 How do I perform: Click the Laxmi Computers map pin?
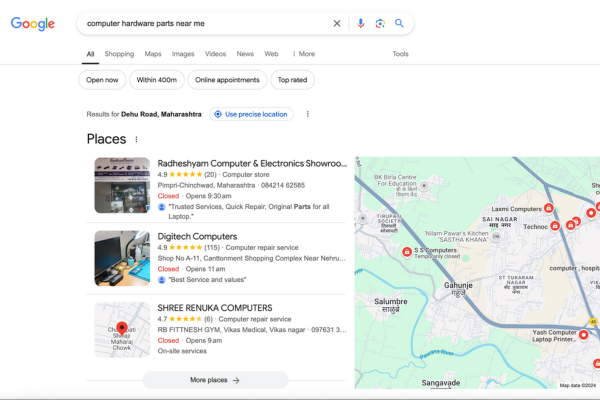(549, 208)
